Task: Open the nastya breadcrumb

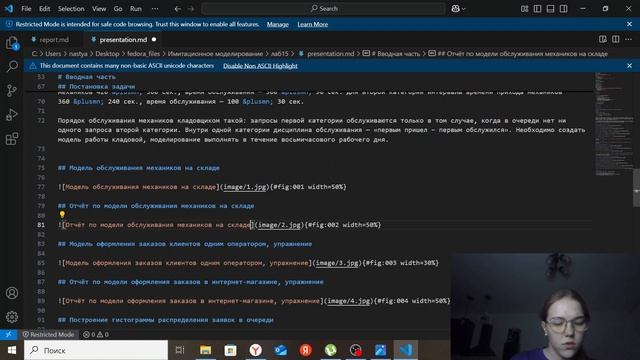Action: click(78, 54)
